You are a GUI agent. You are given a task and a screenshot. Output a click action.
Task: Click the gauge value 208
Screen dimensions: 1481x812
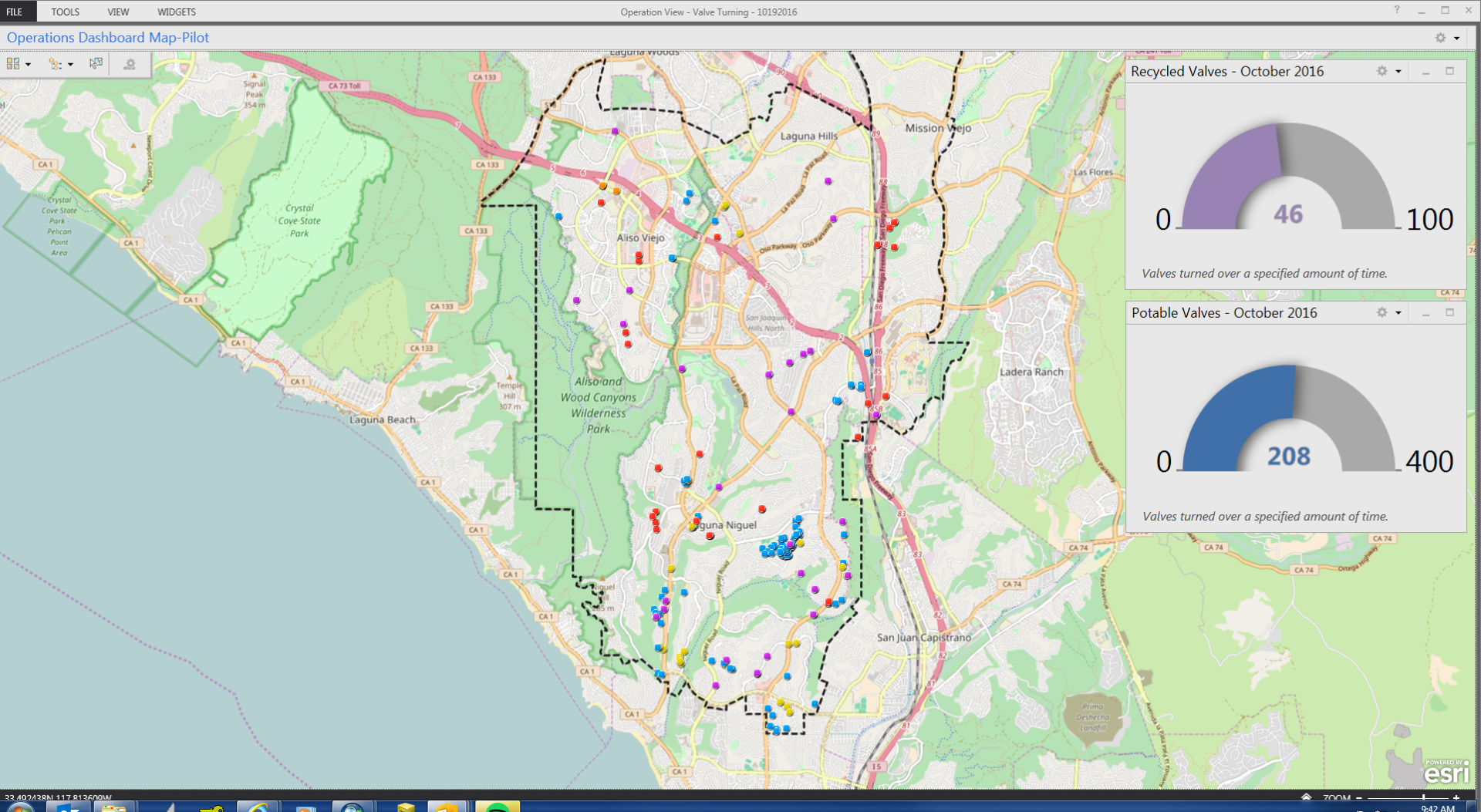coord(1289,457)
